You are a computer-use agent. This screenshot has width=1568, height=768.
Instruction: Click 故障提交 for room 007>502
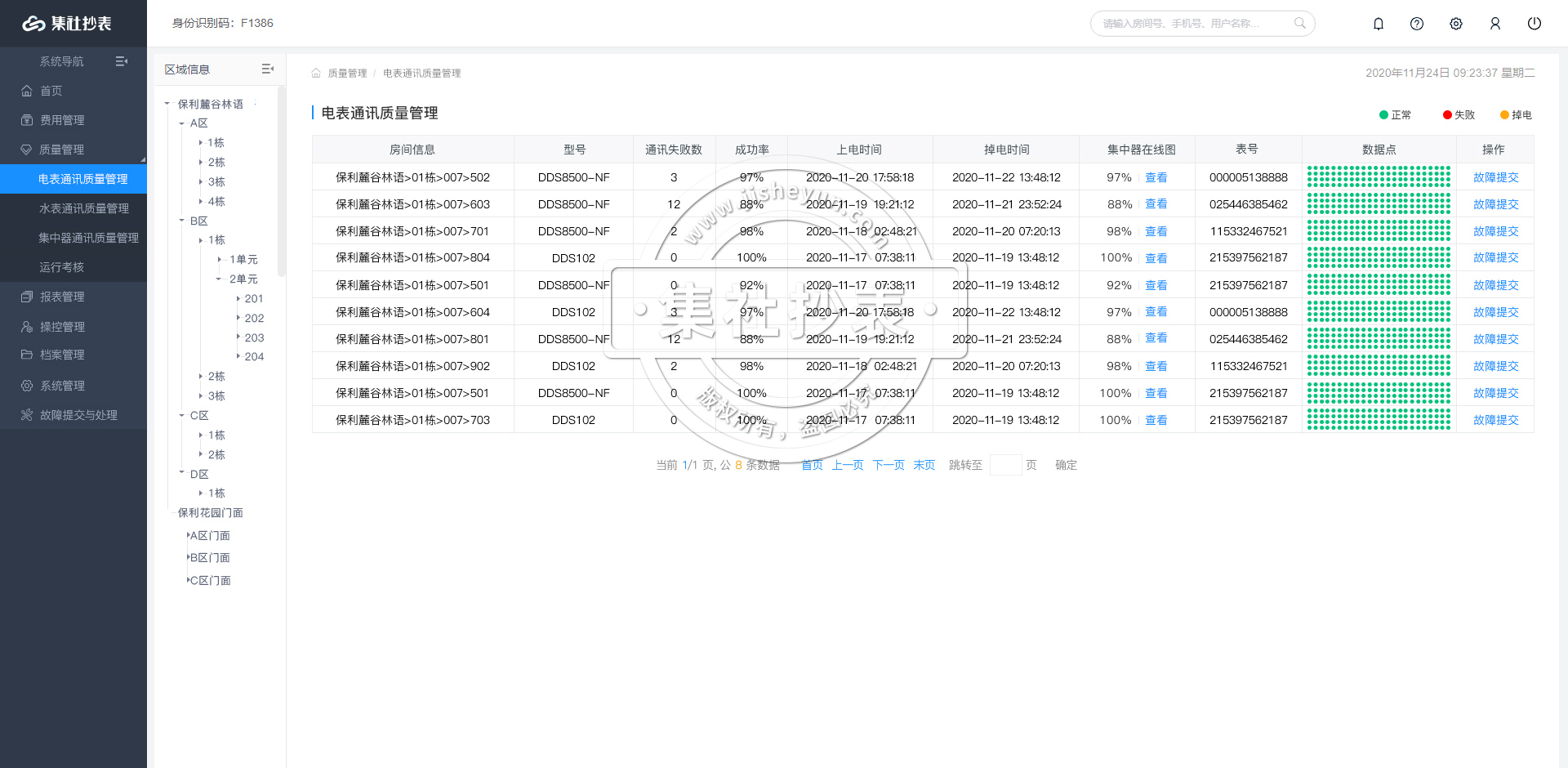1495,177
